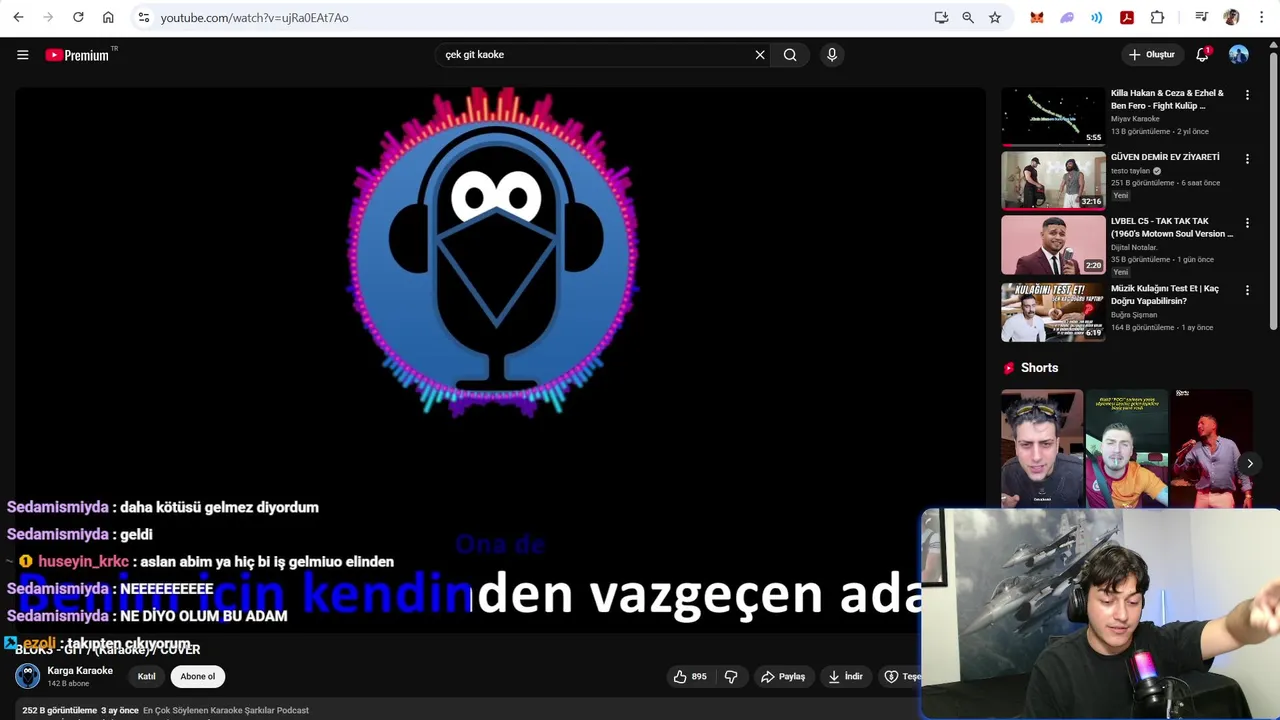Open YouTube notifications bell
The width and height of the screenshot is (1280, 720).
click(x=1203, y=55)
